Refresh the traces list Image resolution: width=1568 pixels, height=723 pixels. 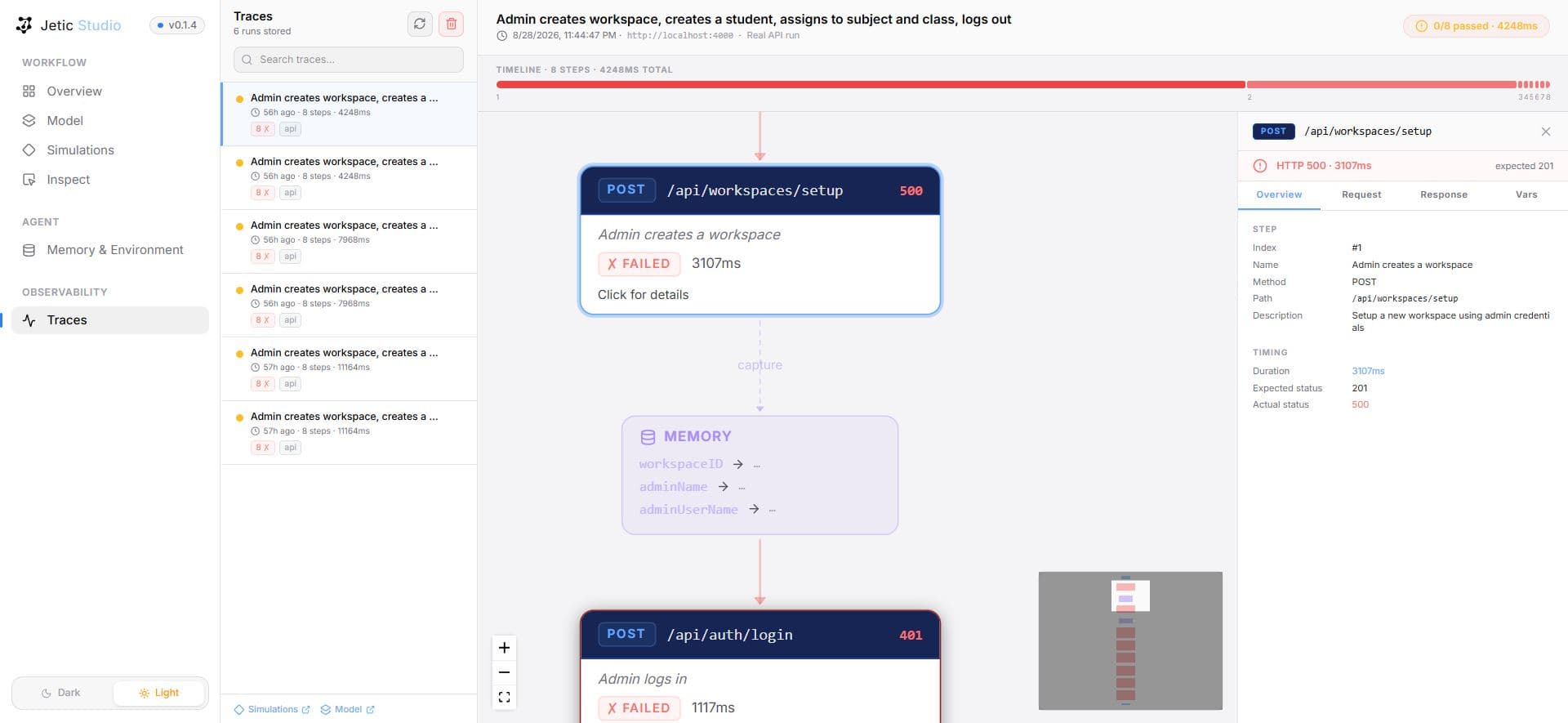tap(420, 24)
